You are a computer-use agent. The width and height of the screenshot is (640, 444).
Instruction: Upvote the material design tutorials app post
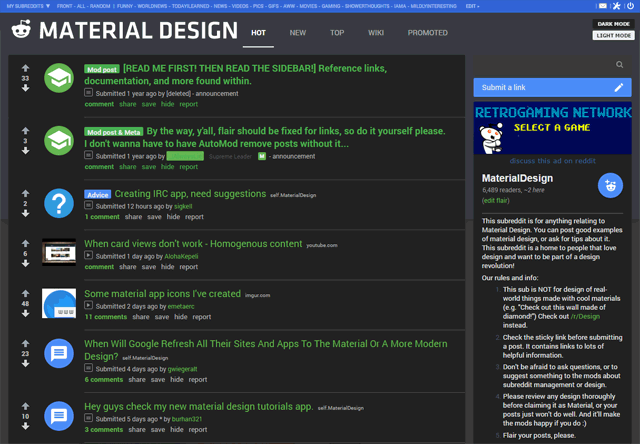point(25,406)
